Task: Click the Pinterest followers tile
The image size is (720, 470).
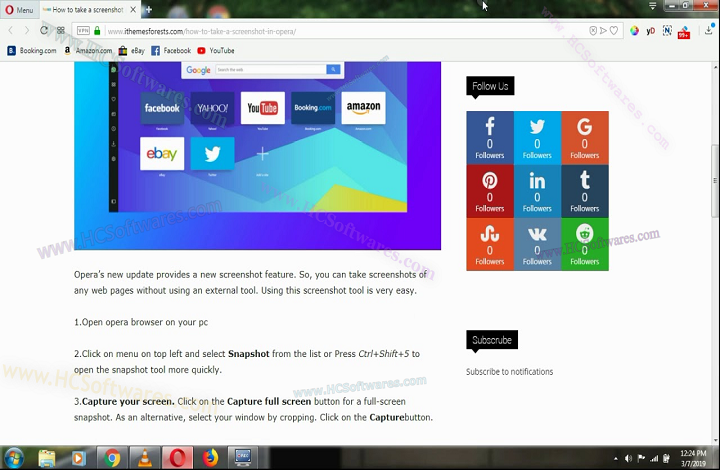Action: pos(490,191)
